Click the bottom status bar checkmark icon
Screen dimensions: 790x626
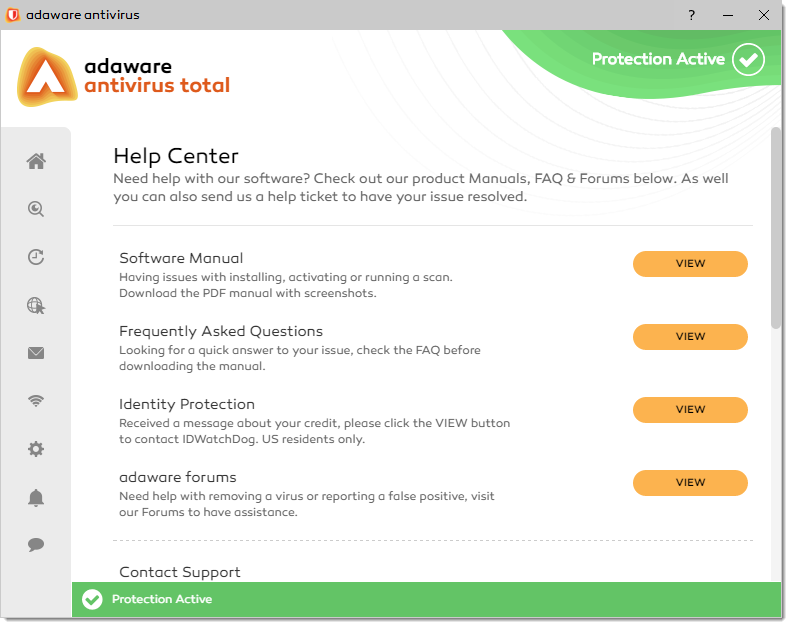(x=92, y=599)
